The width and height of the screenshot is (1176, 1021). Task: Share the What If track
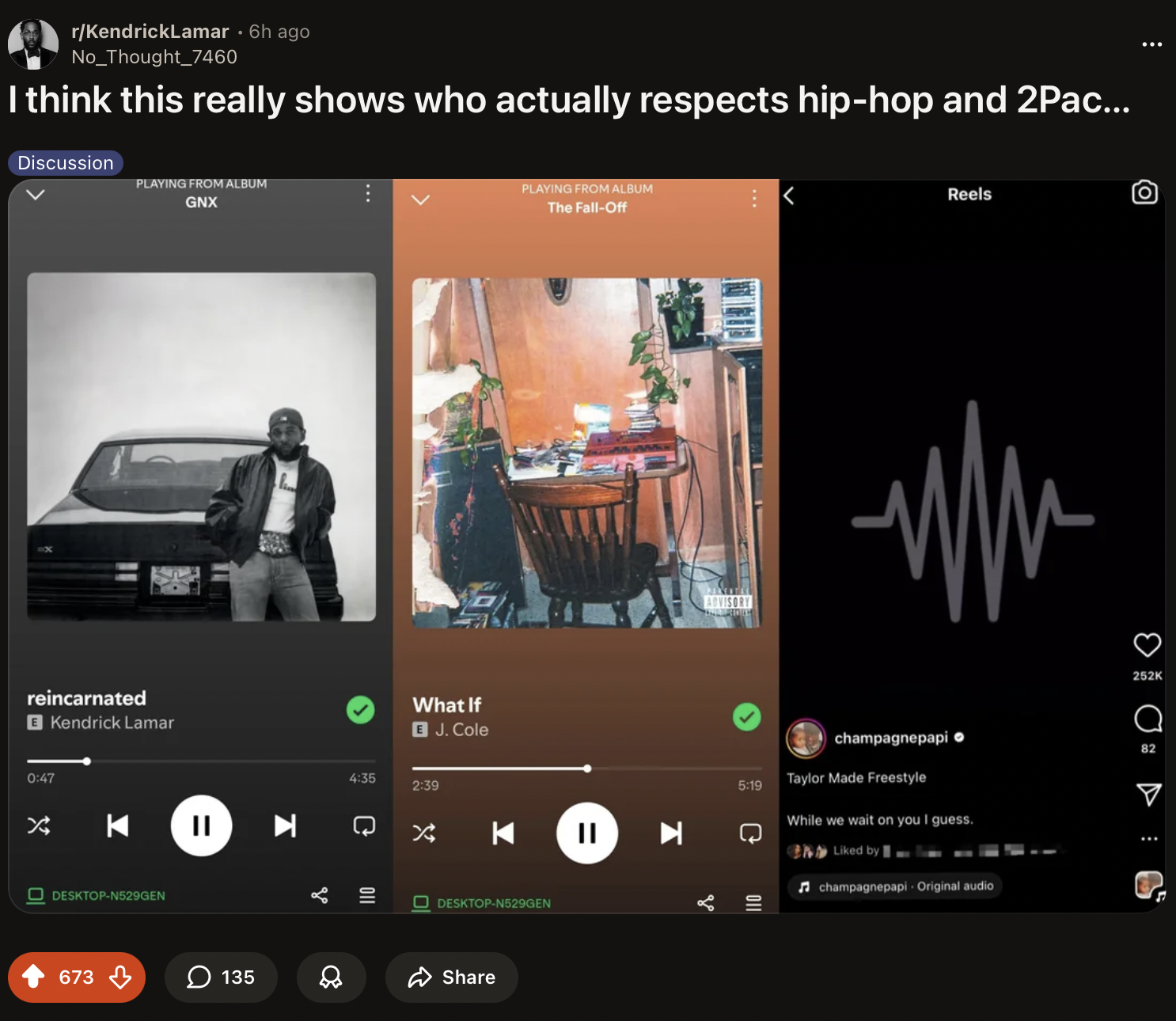(x=706, y=903)
